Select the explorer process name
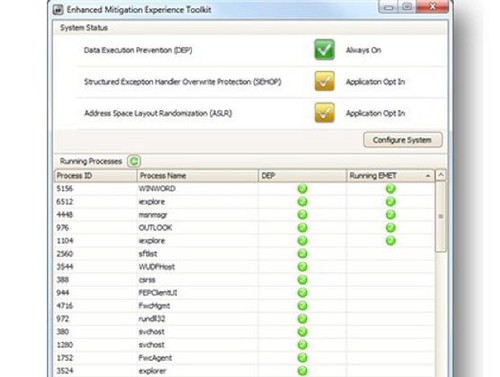The width and height of the screenshot is (500, 377). click(x=152, y=371)
